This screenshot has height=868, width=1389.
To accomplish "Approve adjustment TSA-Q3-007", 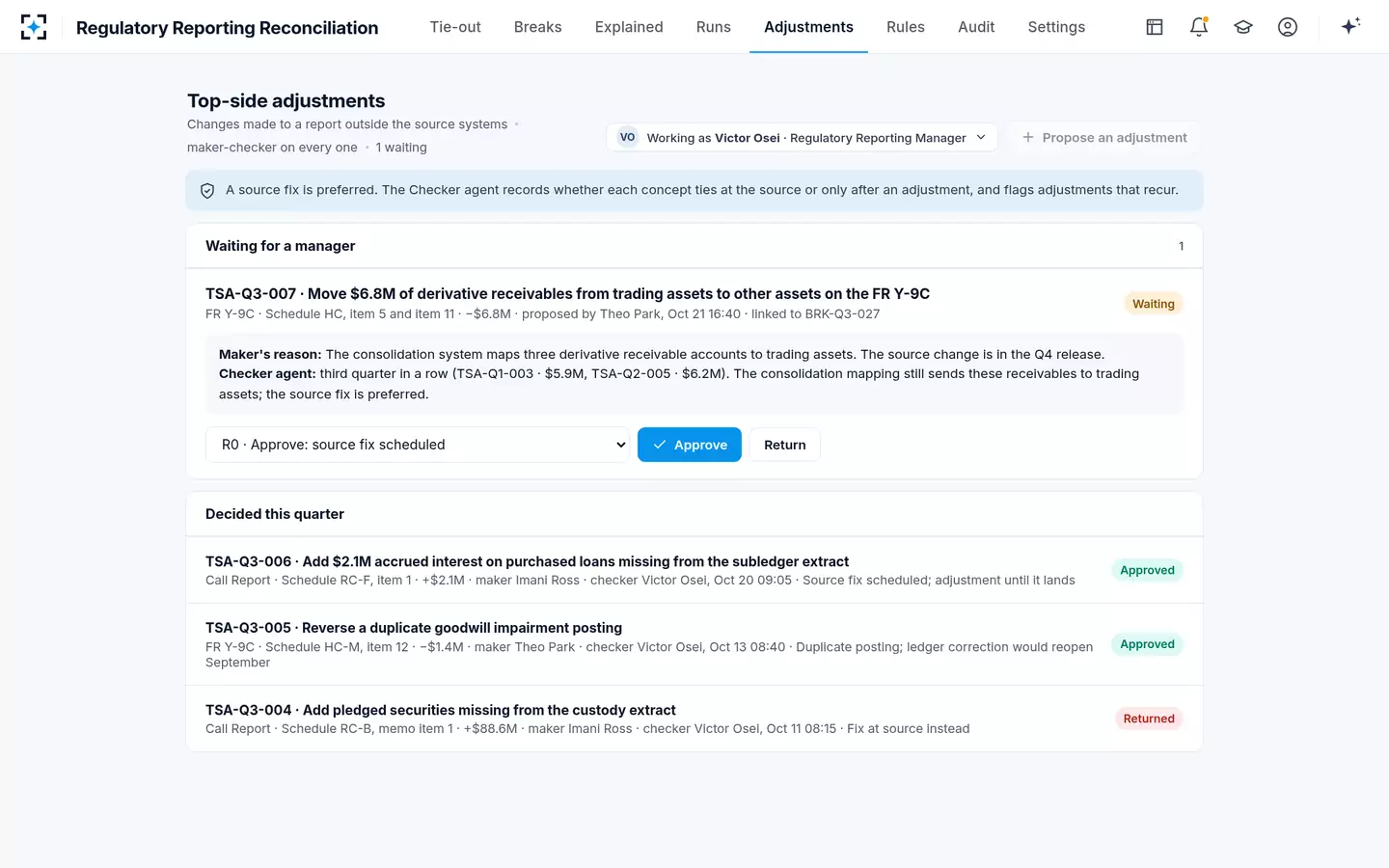I will (x=690, y=445).
